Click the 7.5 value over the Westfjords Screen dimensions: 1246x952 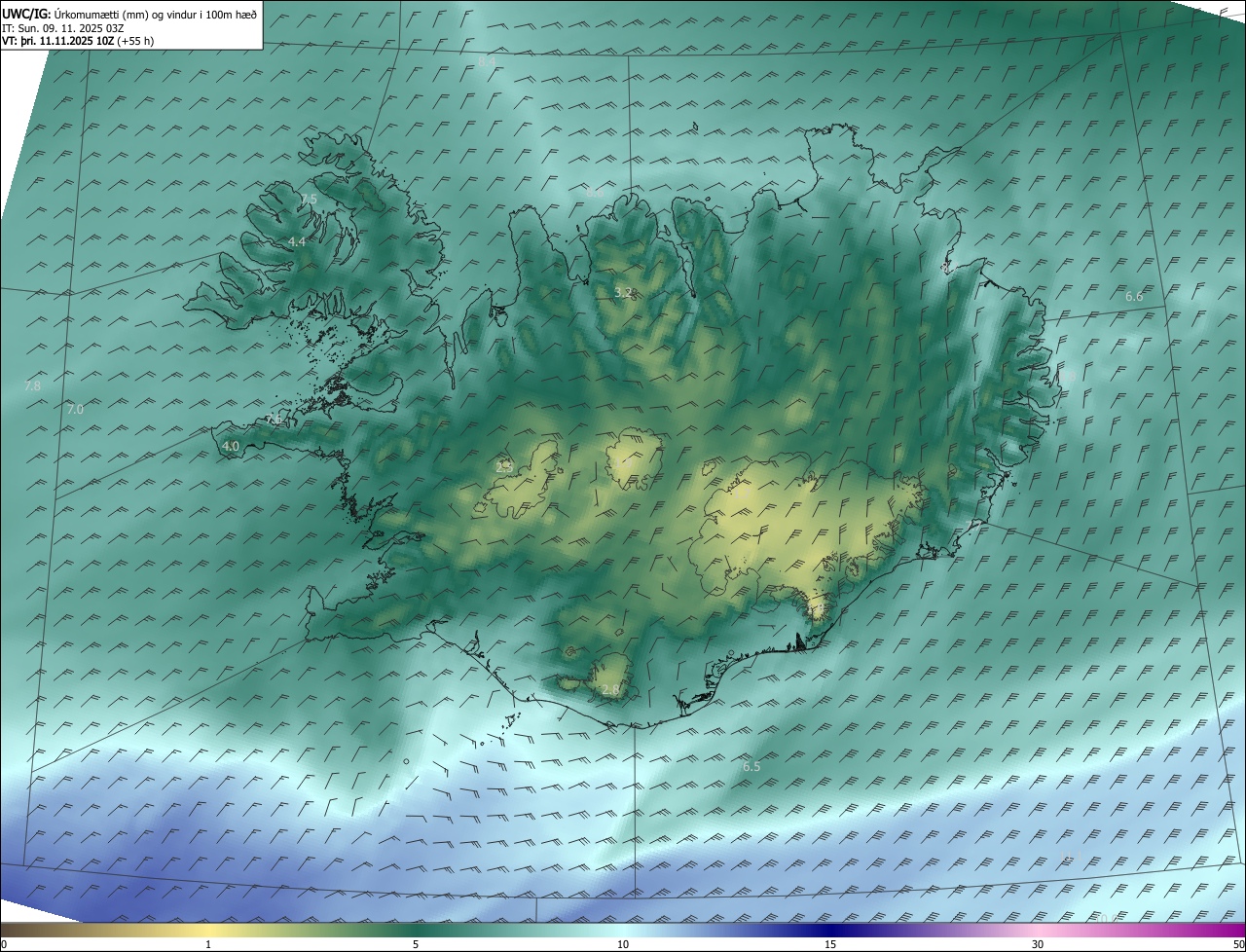click(309, 199)
